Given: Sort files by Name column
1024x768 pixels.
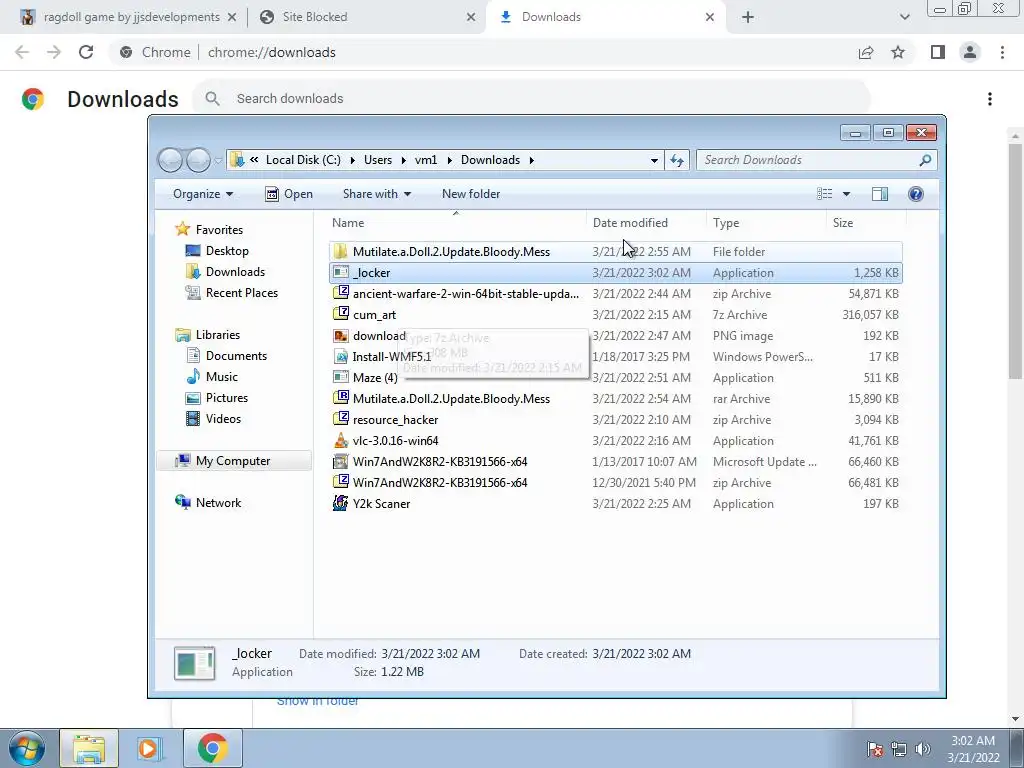Looking at the screenshot, I should point(347,223).
